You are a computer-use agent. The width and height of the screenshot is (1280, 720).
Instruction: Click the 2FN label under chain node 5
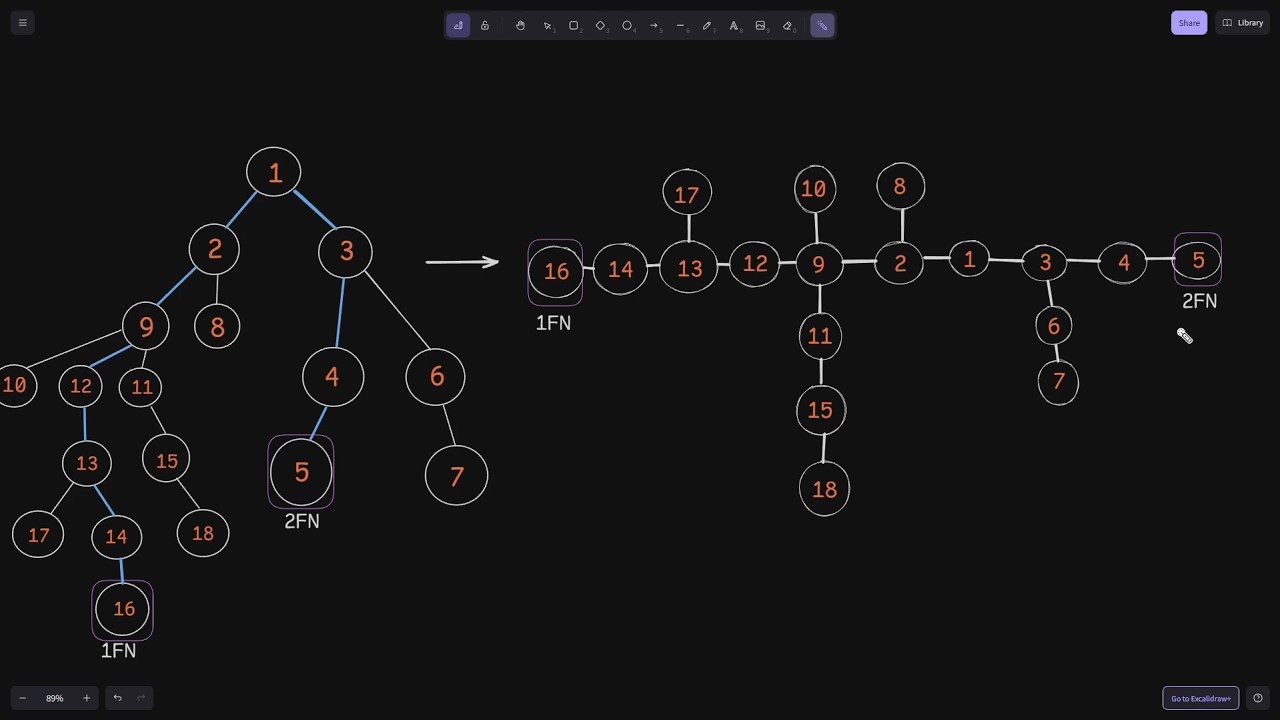point(1199,301)
